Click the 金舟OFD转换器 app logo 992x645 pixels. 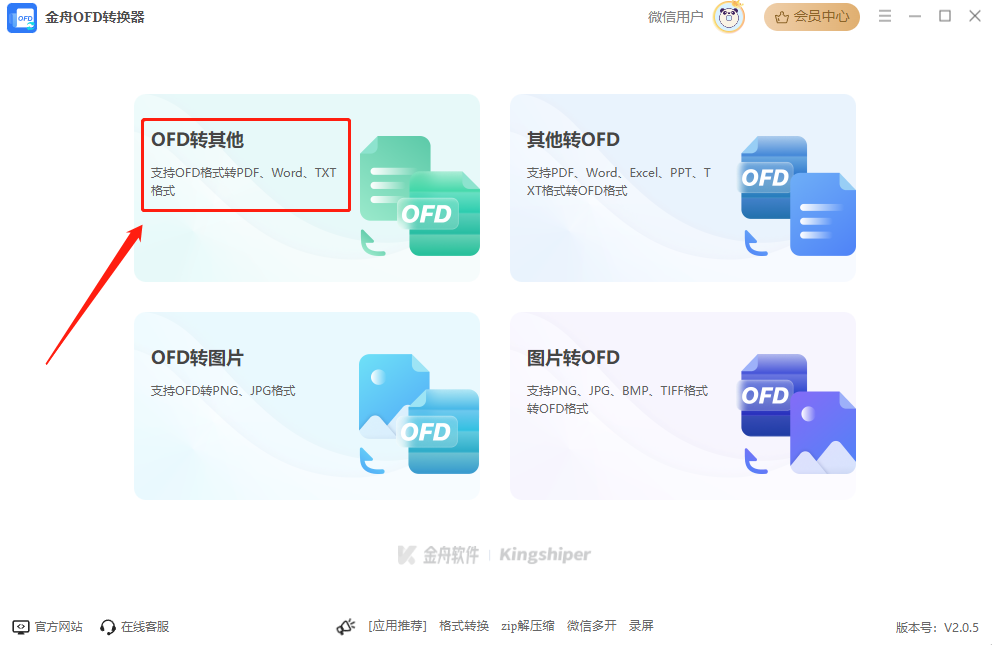22,17
